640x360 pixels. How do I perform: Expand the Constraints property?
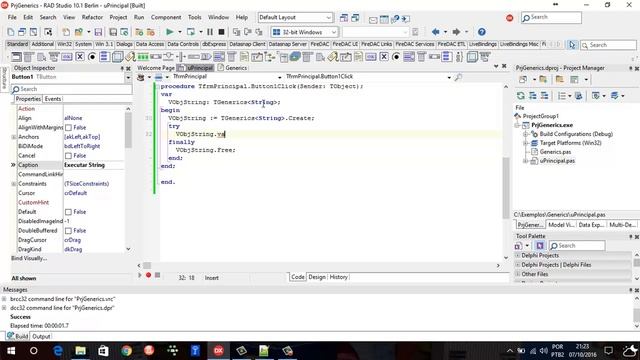click(x=14, y=184)
